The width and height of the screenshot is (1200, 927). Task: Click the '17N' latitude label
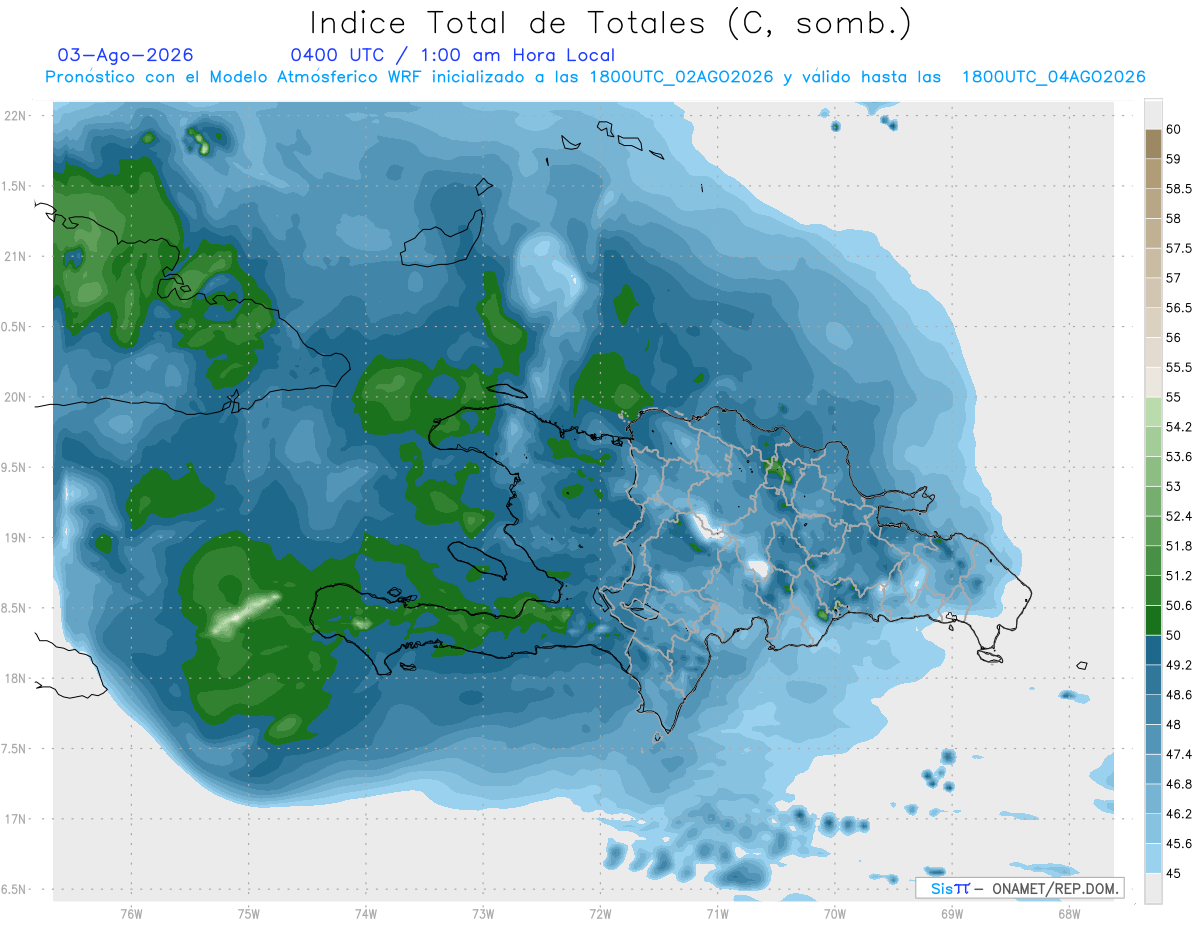click(x=15, y=819)
